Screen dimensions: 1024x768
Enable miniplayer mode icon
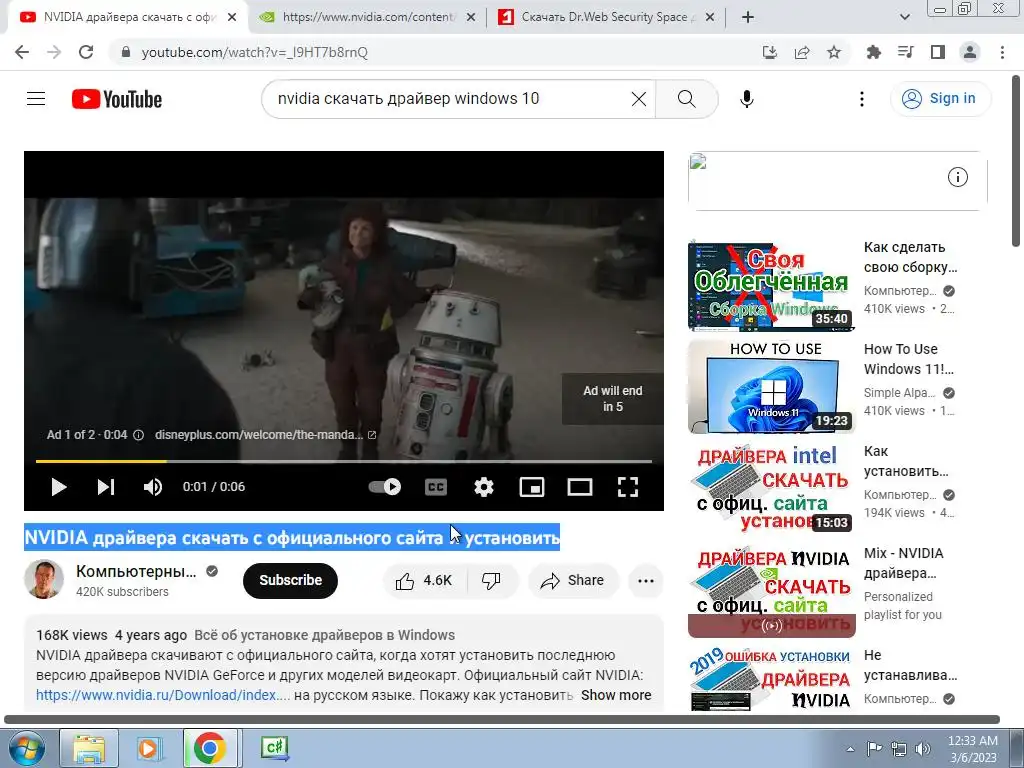coord(532,487)
